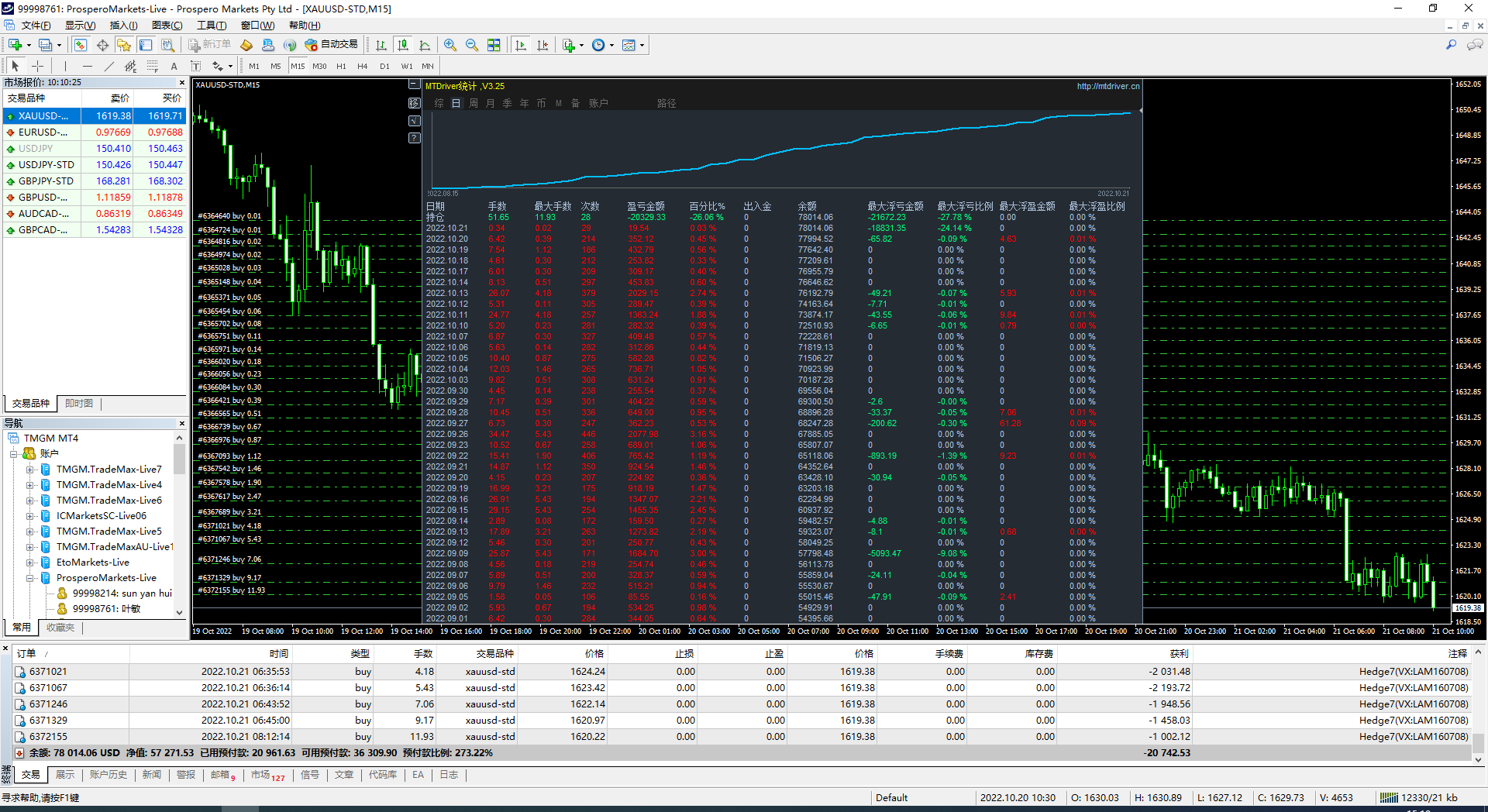1488x812 pixels.
Task: Collapse the ProsperoMarkets-Live tree node
Action: 29,578
